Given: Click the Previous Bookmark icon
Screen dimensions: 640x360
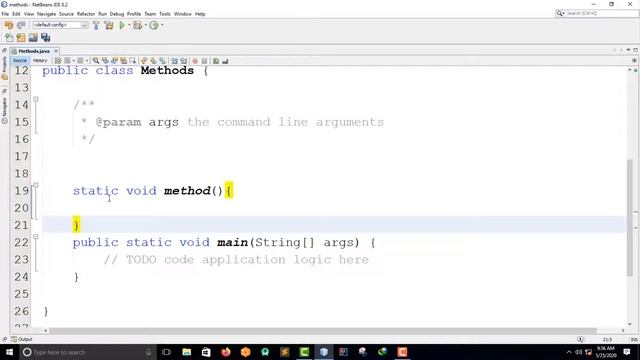Looking at the screenshot, I should [144, 61].
